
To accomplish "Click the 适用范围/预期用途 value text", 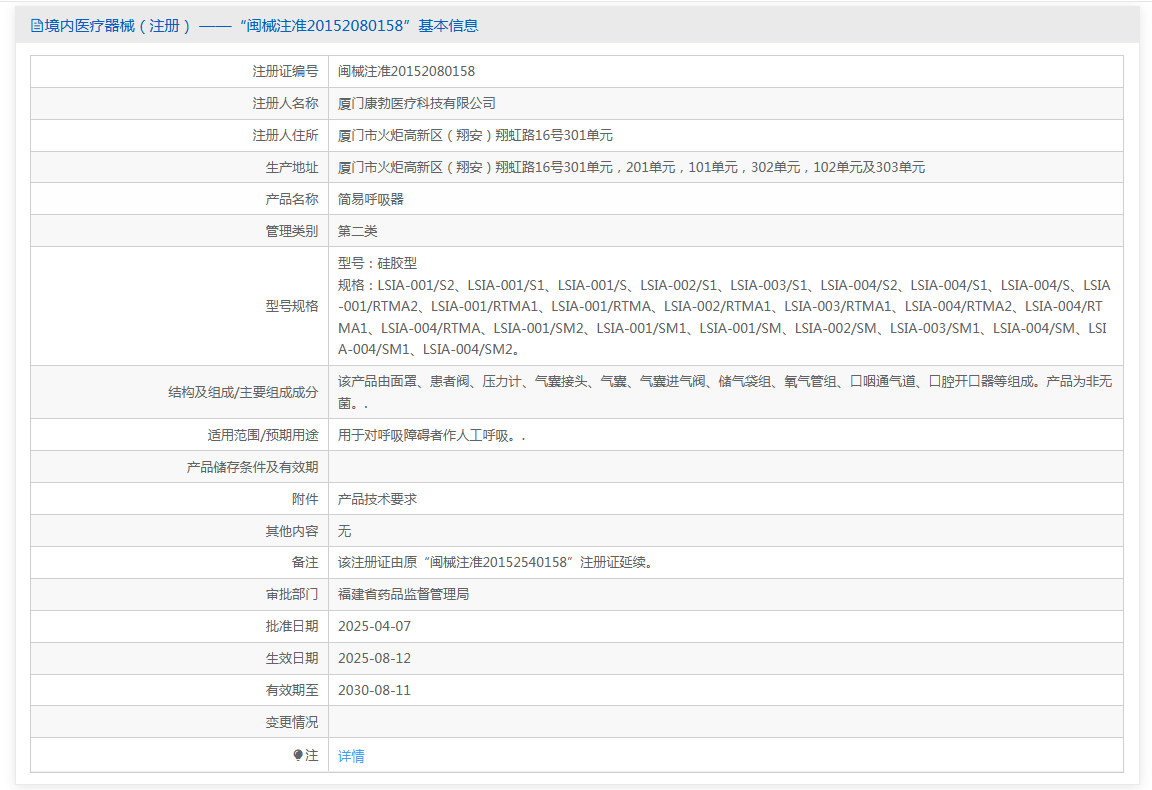I will tap(431, 436).
